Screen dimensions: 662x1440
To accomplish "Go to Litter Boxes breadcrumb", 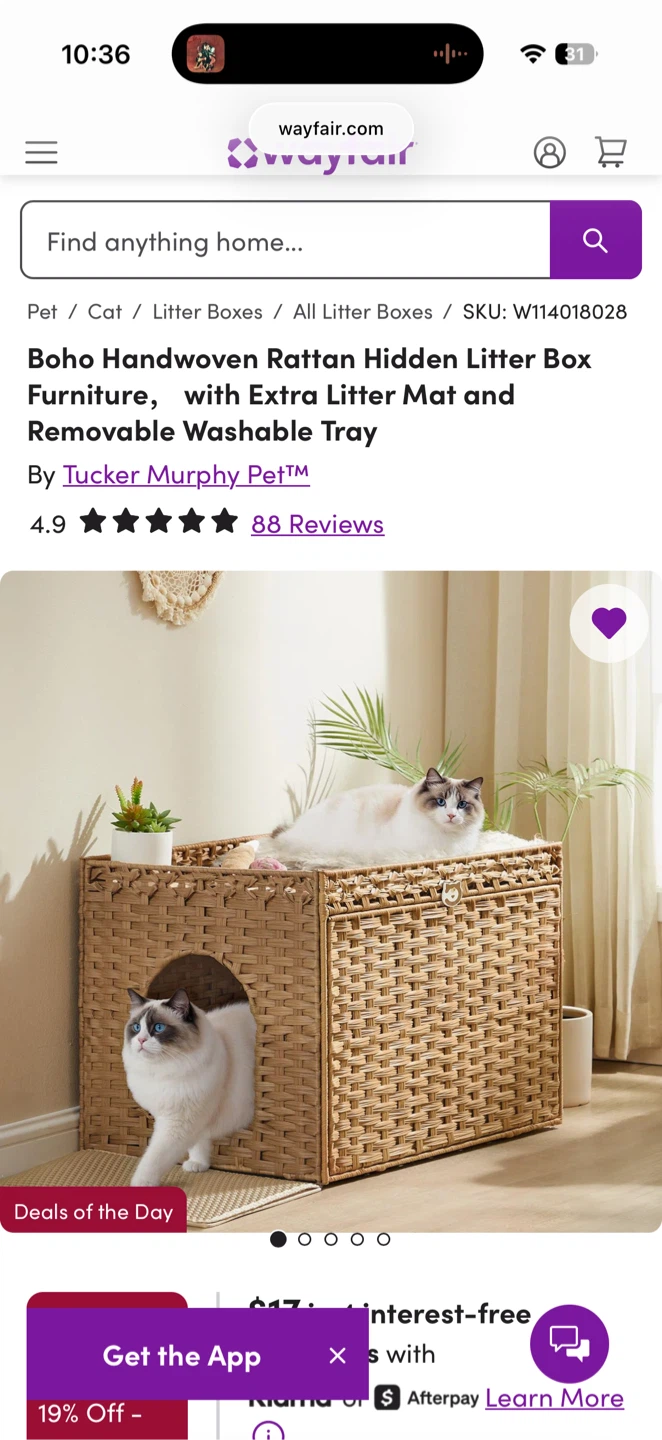I will [207, 312].
